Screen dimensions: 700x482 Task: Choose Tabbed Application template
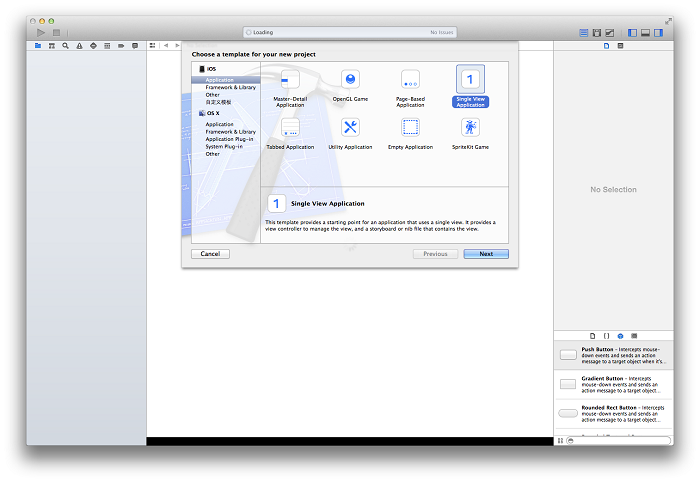(290, 133)
